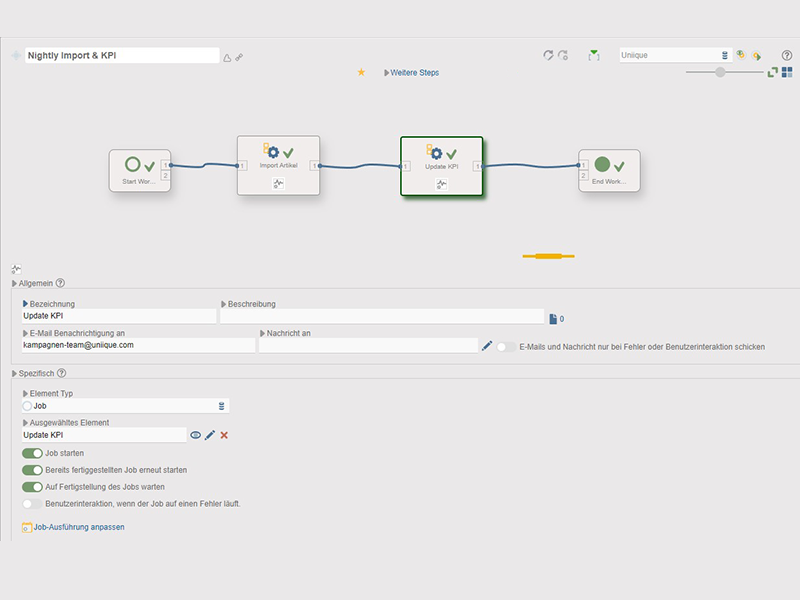Viewport: 800px width, 600px height.
Task: Click the bell icon next to workflow name
Action: click(227, 58)
